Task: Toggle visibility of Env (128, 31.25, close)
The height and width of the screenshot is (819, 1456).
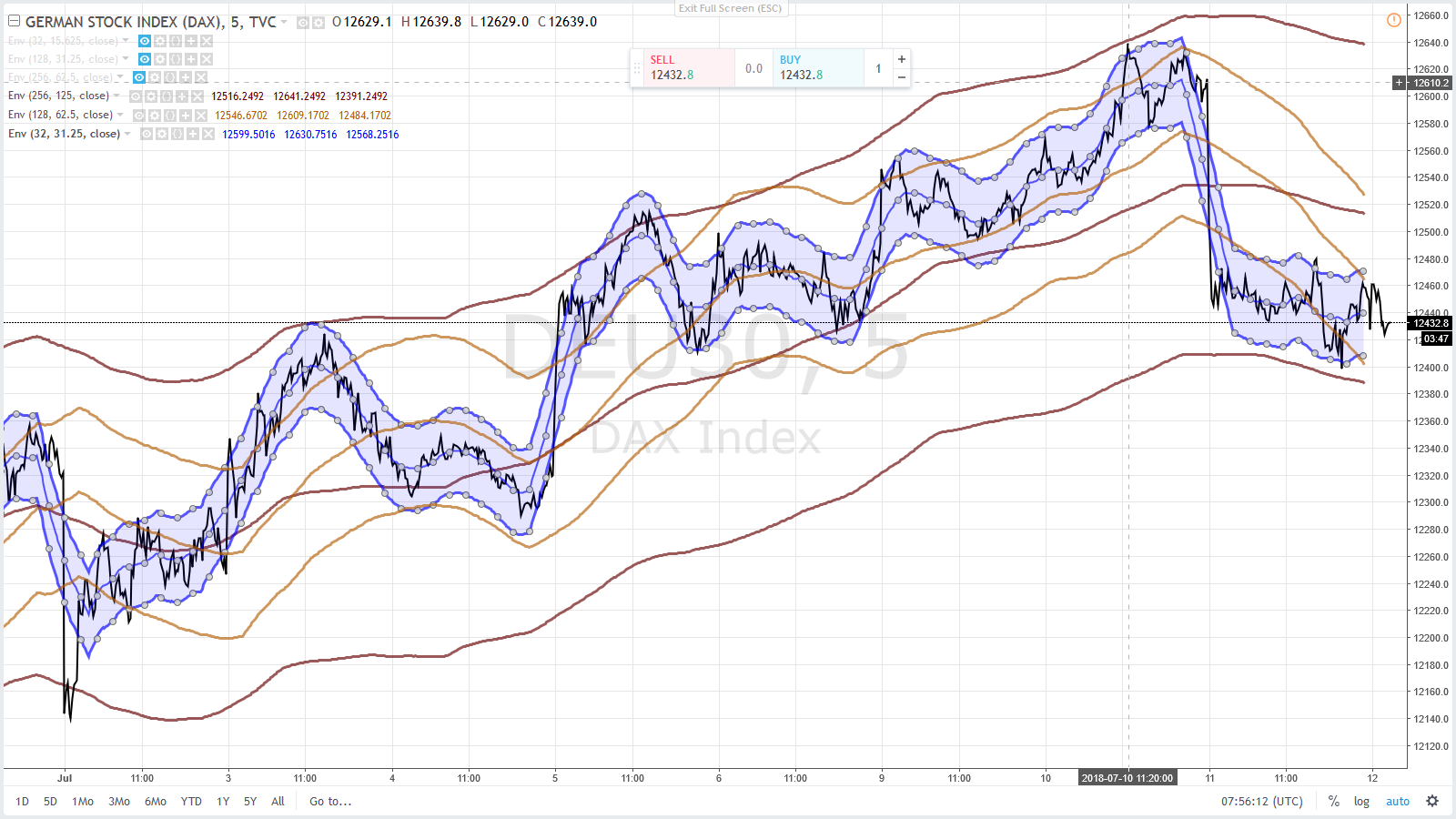Action: pyautogui.click(x=145, y=59)
